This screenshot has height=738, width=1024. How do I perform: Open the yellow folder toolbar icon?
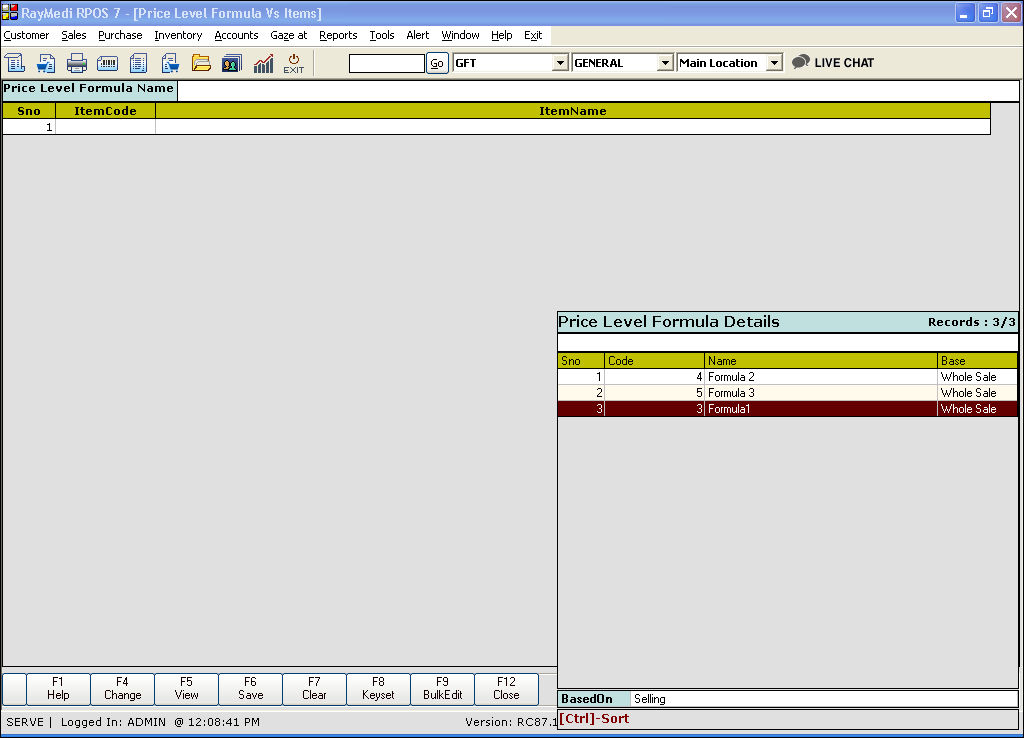201,63
